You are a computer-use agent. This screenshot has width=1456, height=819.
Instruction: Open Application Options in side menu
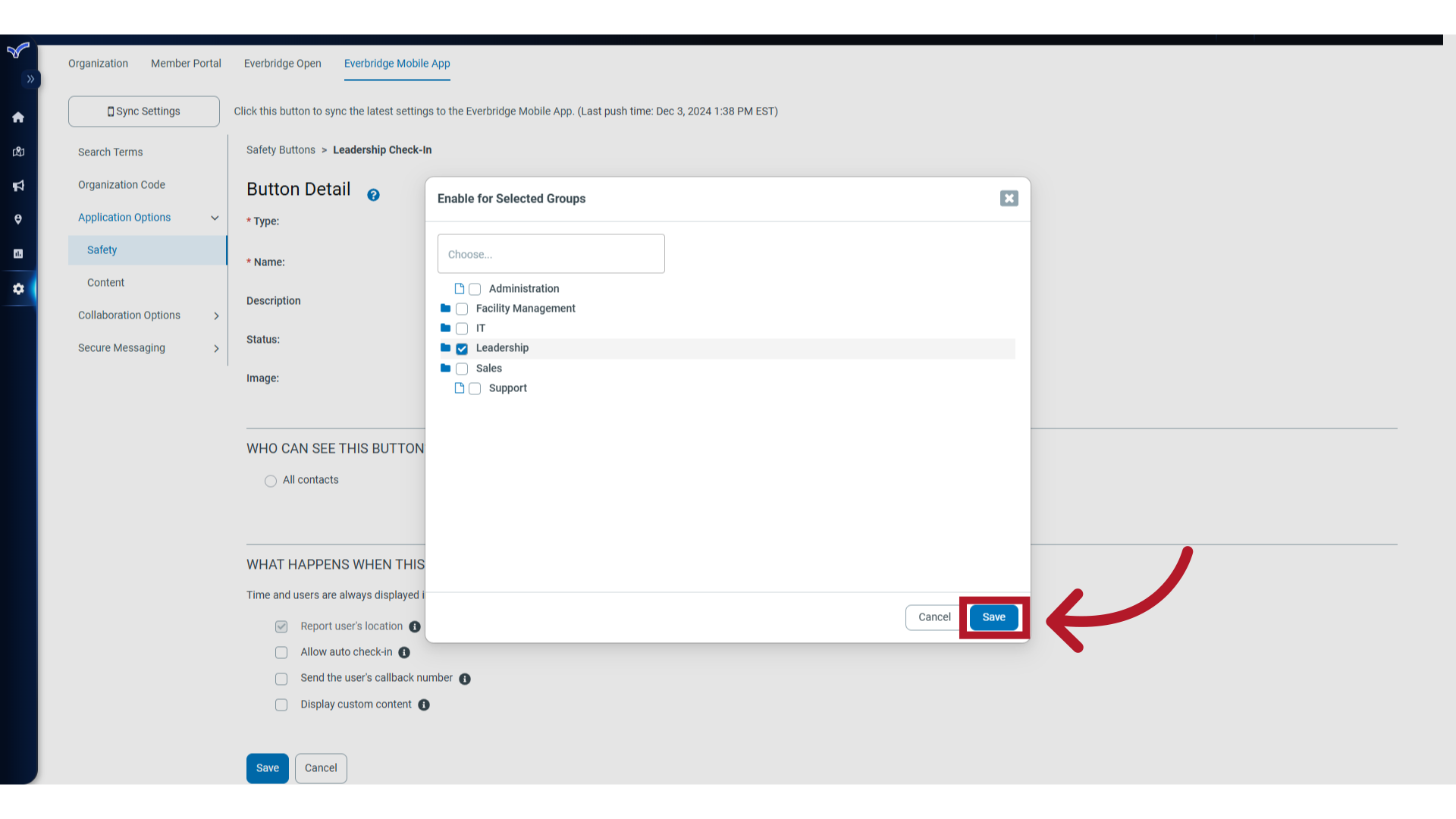(124, 217)
